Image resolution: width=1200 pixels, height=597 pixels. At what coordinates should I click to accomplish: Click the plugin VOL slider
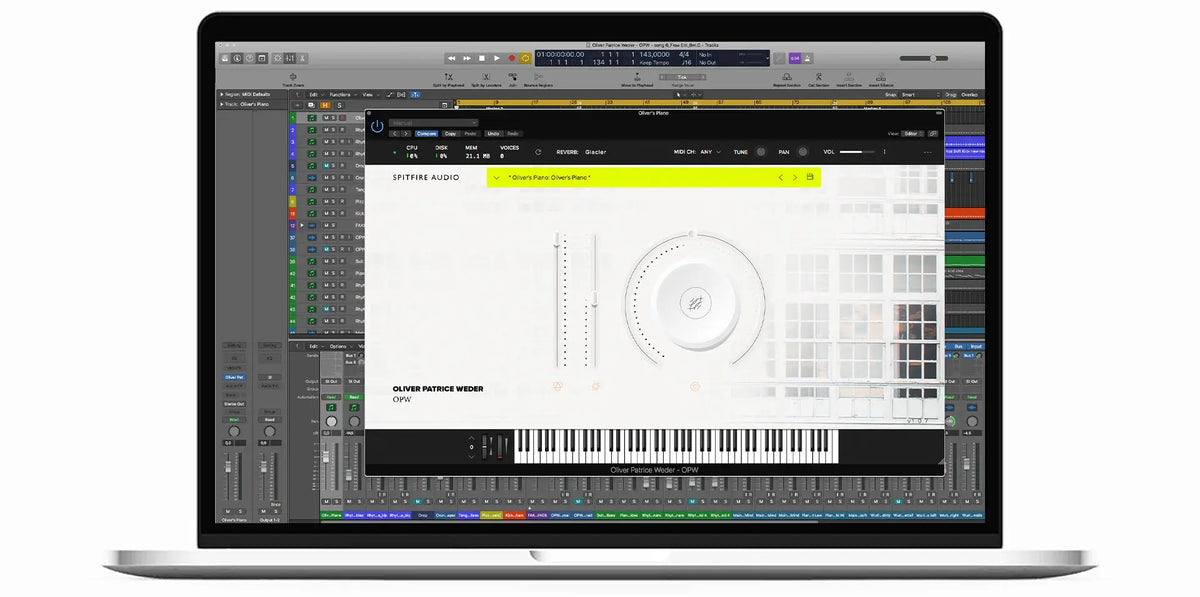click(x=857, y=152)
